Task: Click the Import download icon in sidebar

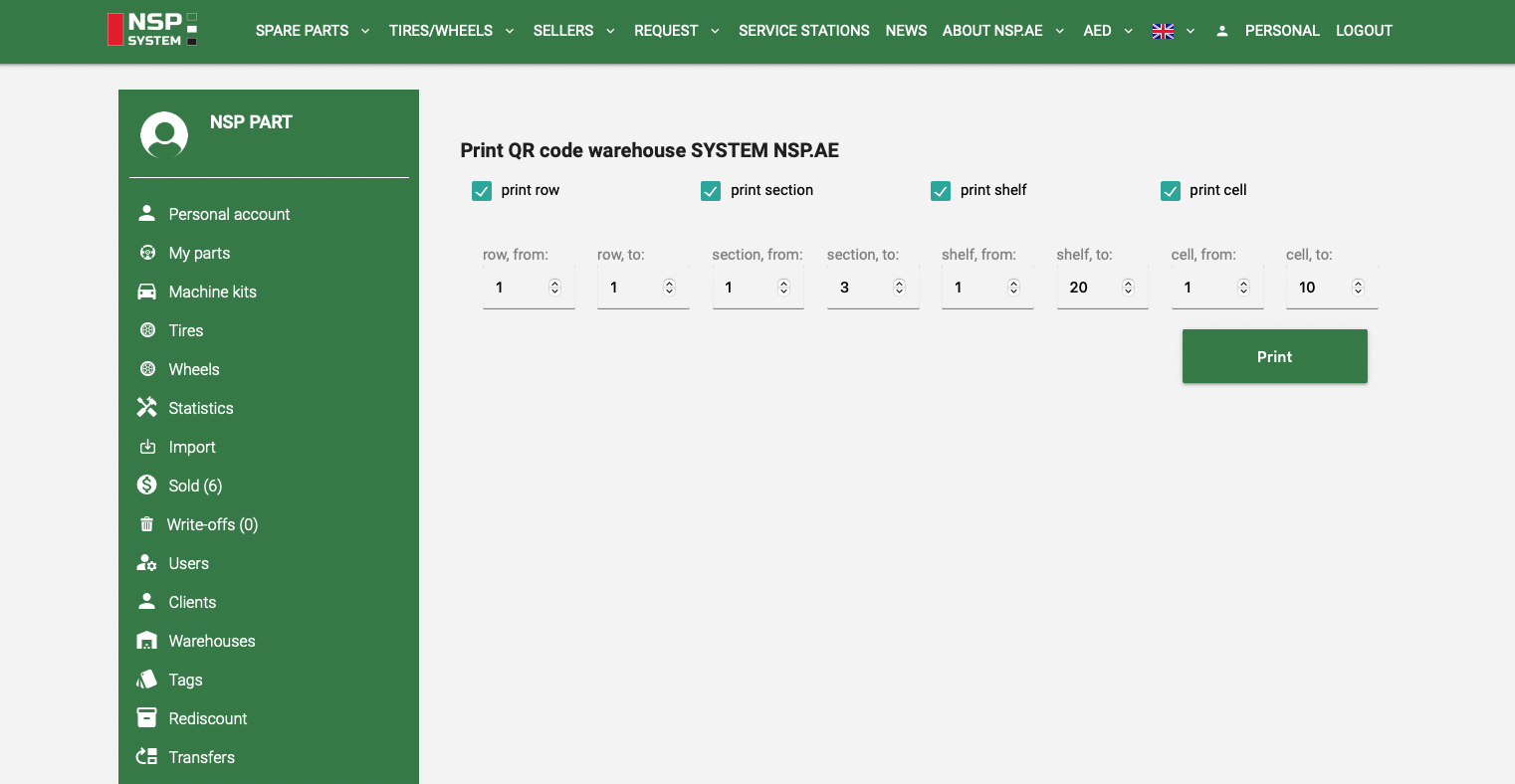Action: (x=147, y=447)
